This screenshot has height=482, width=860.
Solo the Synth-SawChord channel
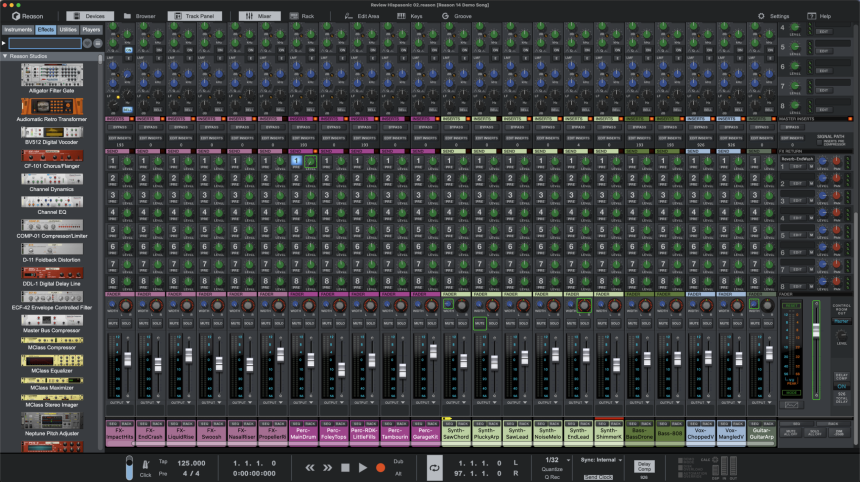point(462,324)
